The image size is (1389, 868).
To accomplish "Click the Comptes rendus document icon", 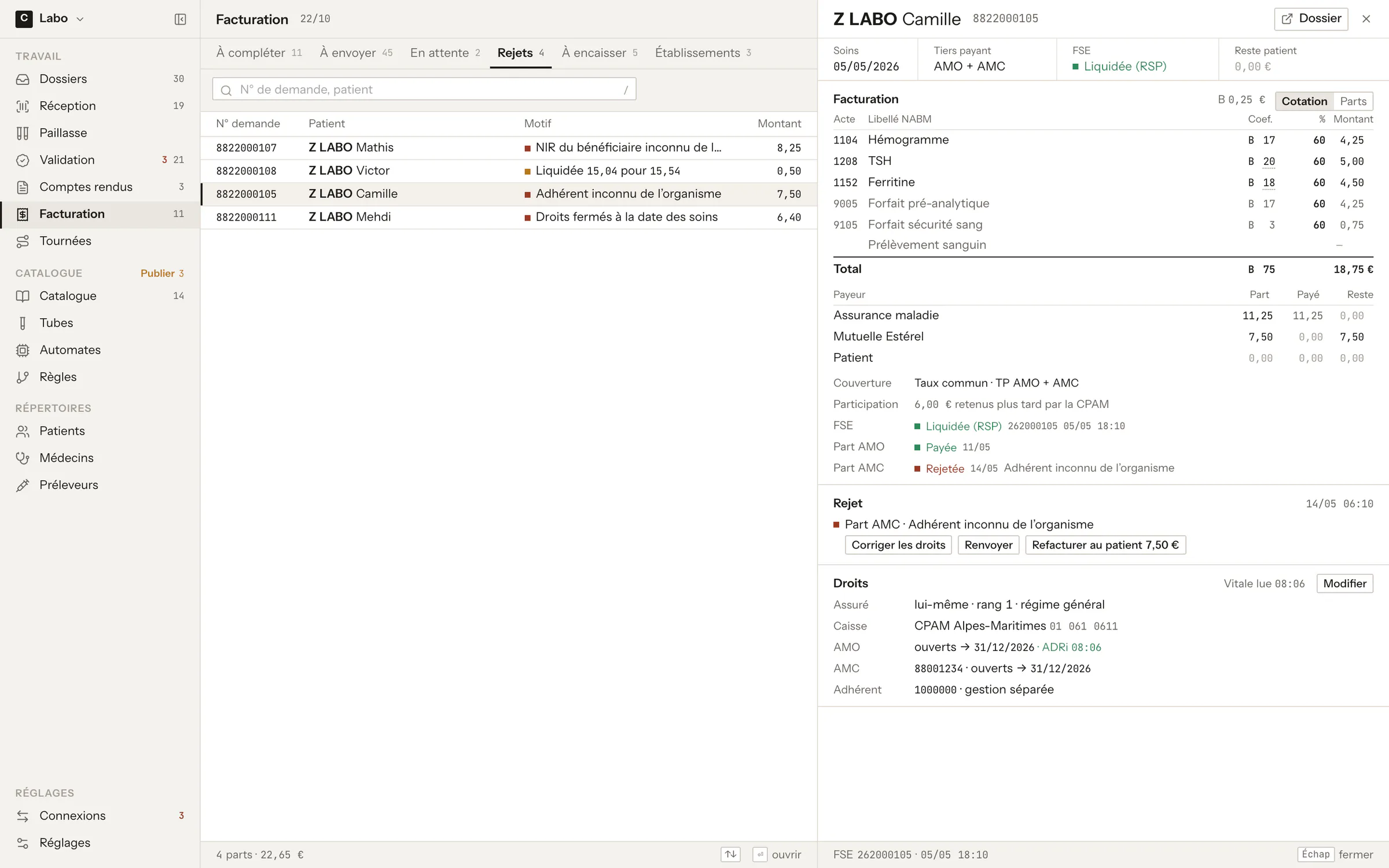I will (23, 187).
